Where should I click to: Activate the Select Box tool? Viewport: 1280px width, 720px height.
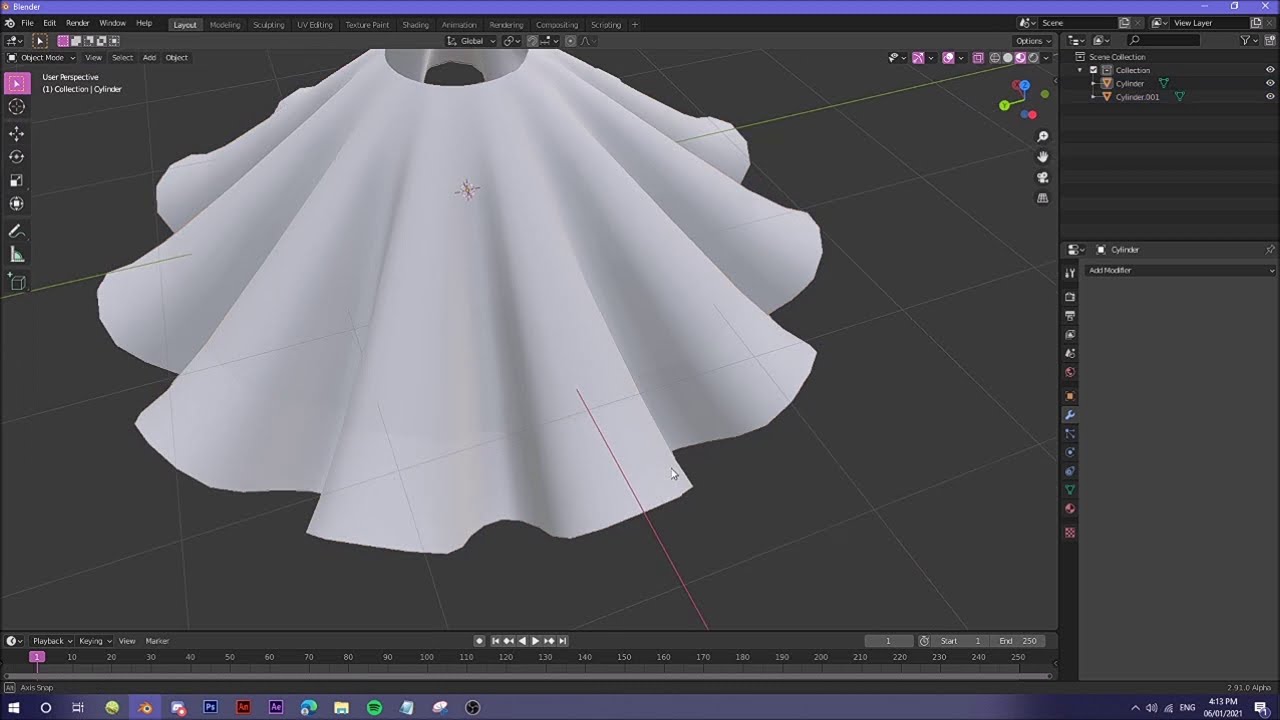17,83
